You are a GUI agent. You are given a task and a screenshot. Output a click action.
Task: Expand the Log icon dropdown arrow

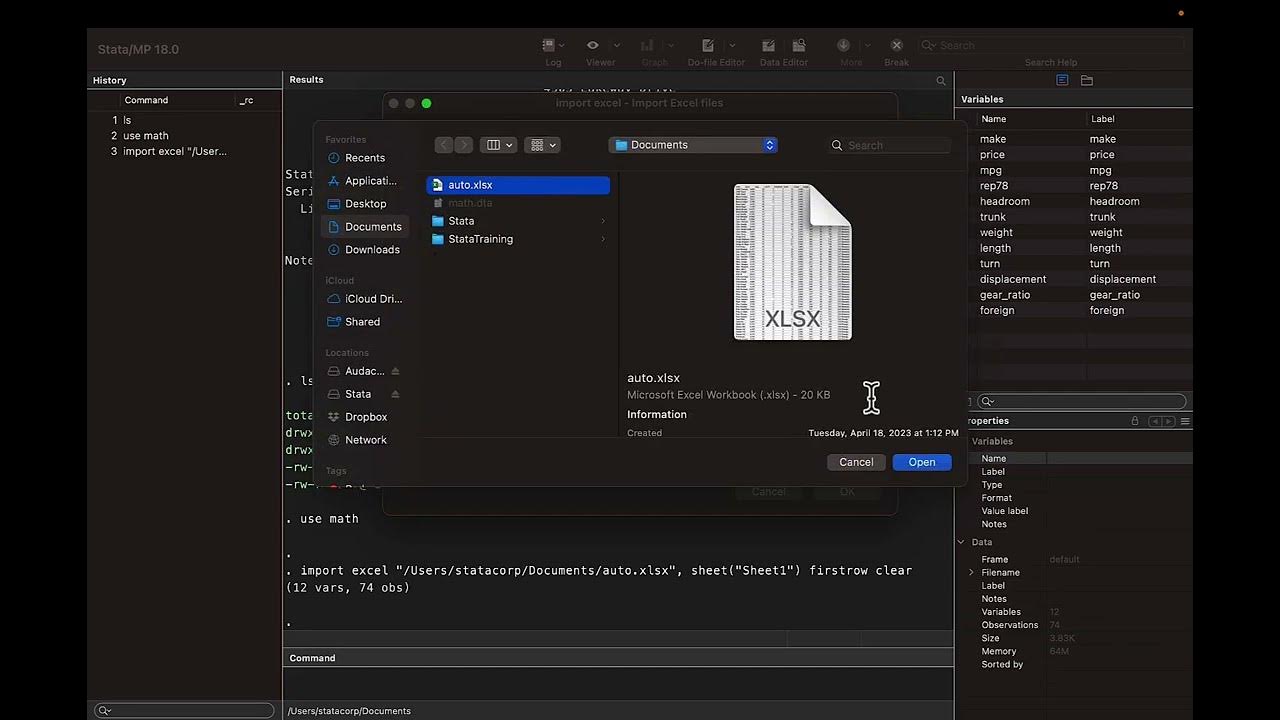(x=562, y=46)
